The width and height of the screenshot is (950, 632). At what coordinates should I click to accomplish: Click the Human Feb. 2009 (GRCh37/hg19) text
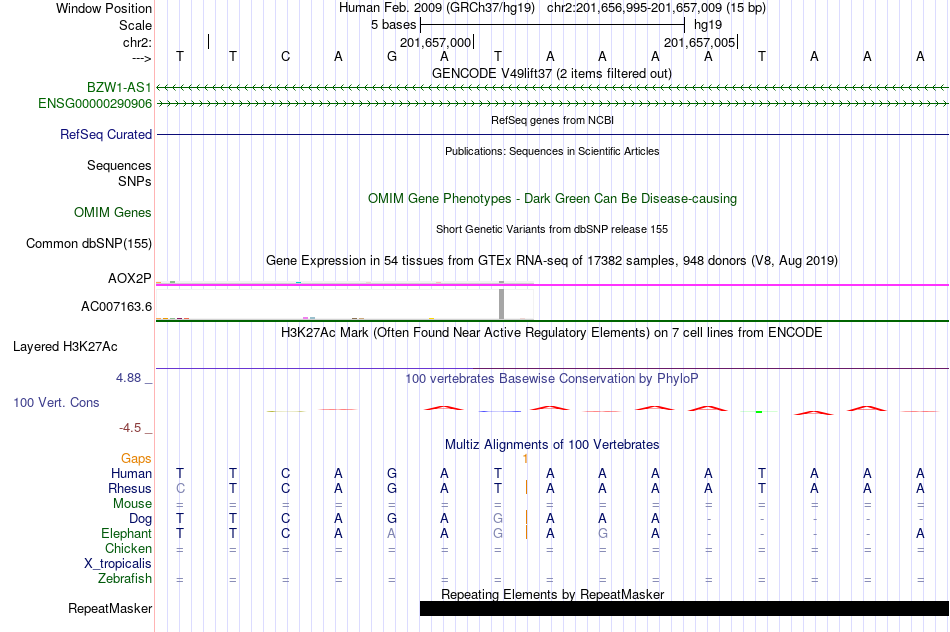point(437,8)
